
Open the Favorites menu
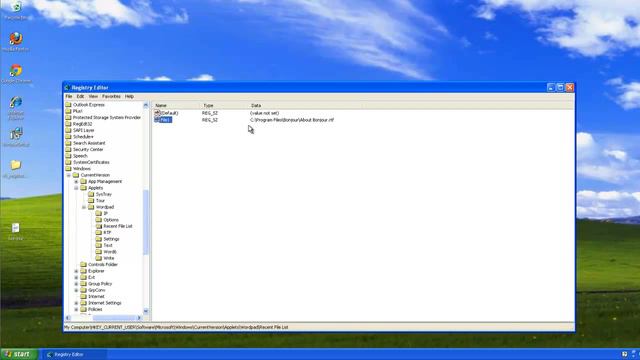[x=111, y=96]
